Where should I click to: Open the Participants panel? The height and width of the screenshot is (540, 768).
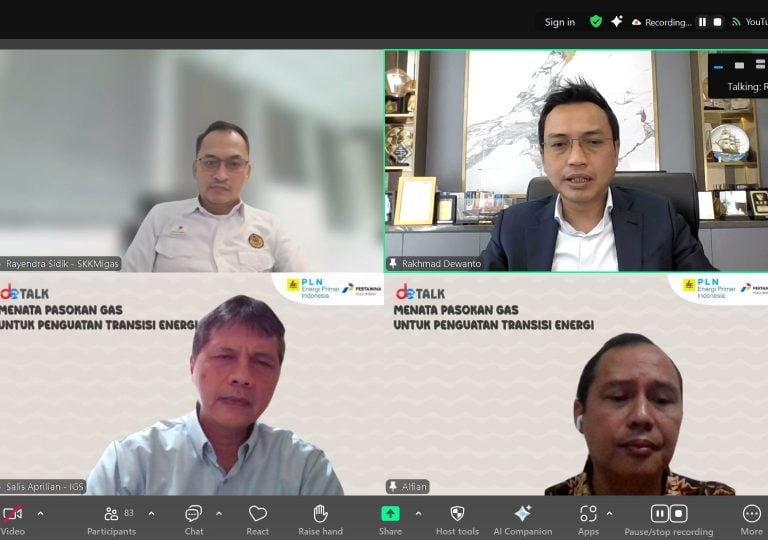111,520
